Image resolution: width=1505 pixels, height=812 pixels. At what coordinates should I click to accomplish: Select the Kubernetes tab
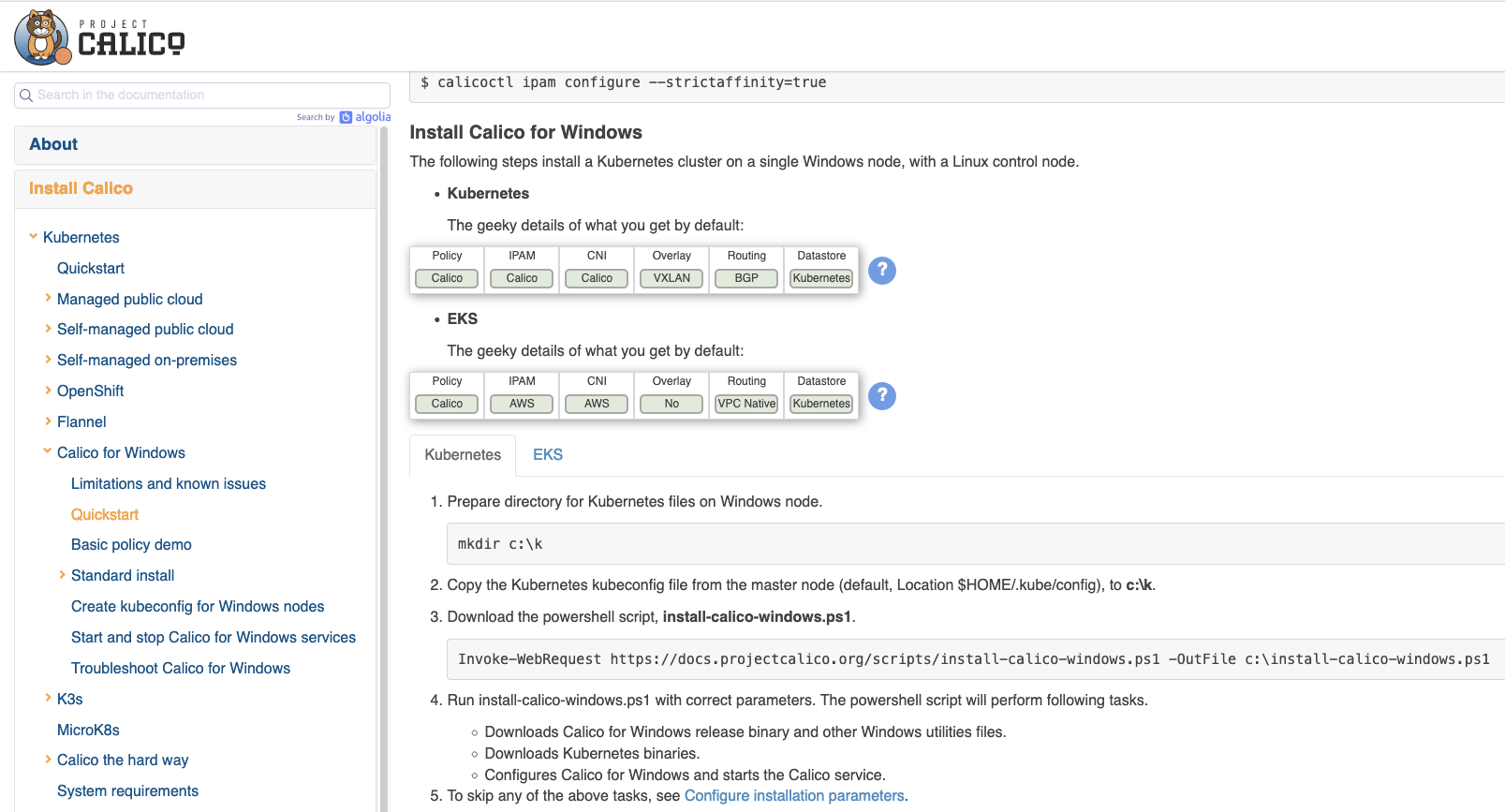(x=463, y=455)
